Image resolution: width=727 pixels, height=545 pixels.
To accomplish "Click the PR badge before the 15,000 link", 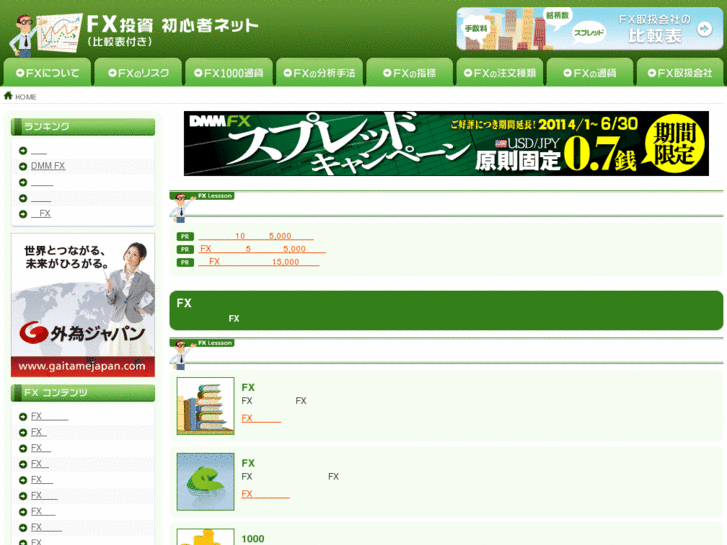I will tap(185, 263).
